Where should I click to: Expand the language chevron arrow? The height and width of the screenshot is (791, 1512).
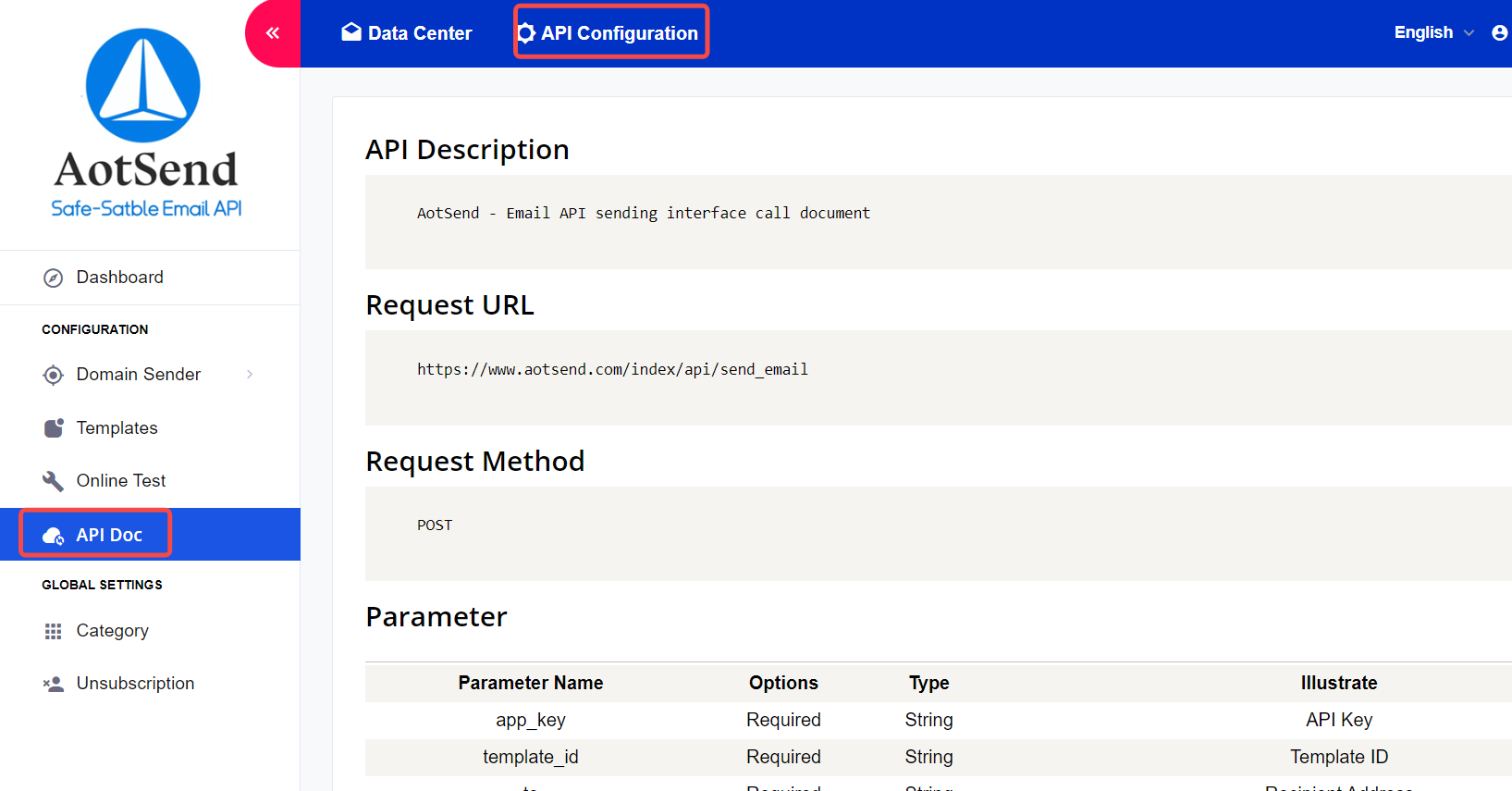1469,33
